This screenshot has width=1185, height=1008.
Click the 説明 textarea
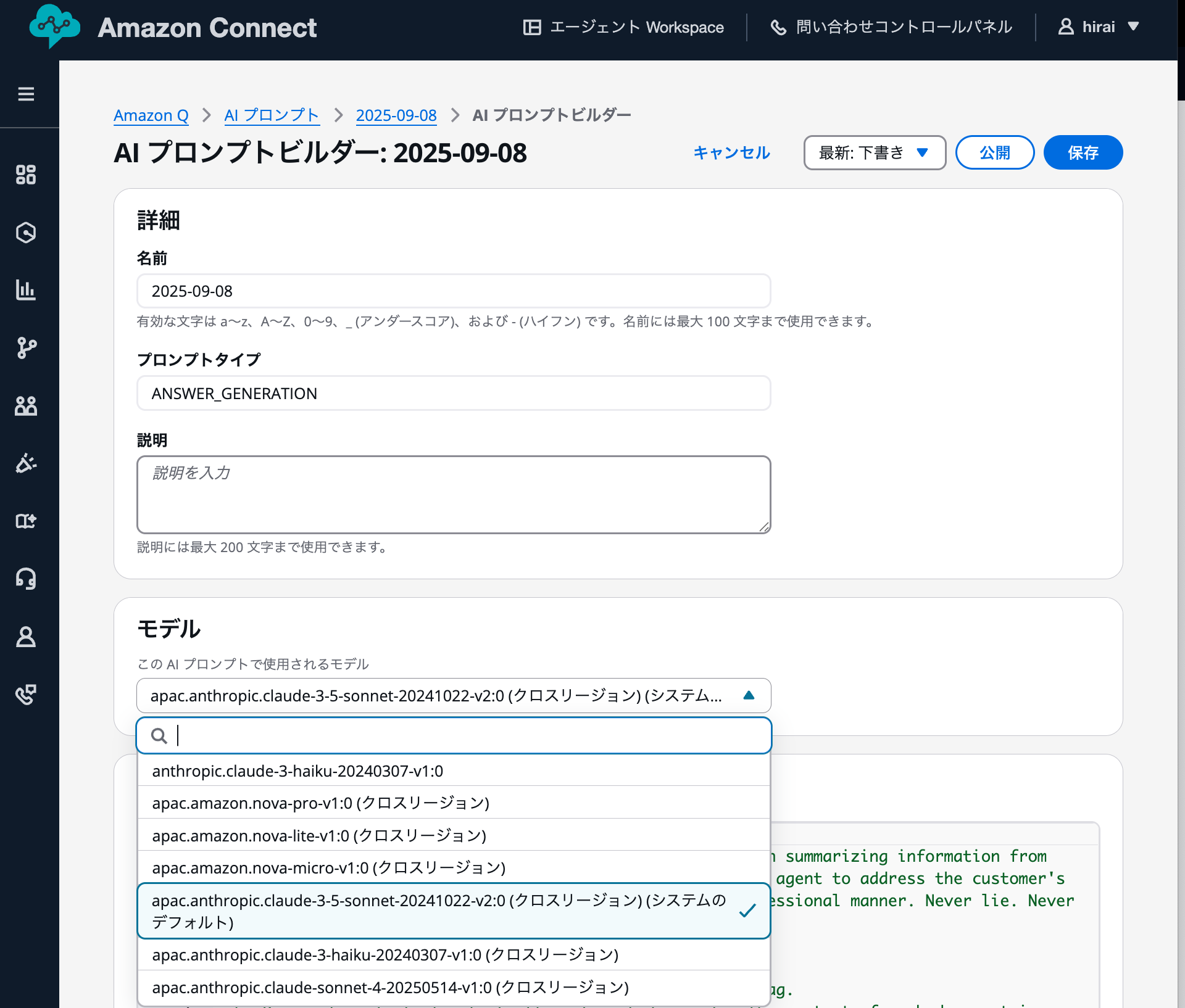click(454, 495)
